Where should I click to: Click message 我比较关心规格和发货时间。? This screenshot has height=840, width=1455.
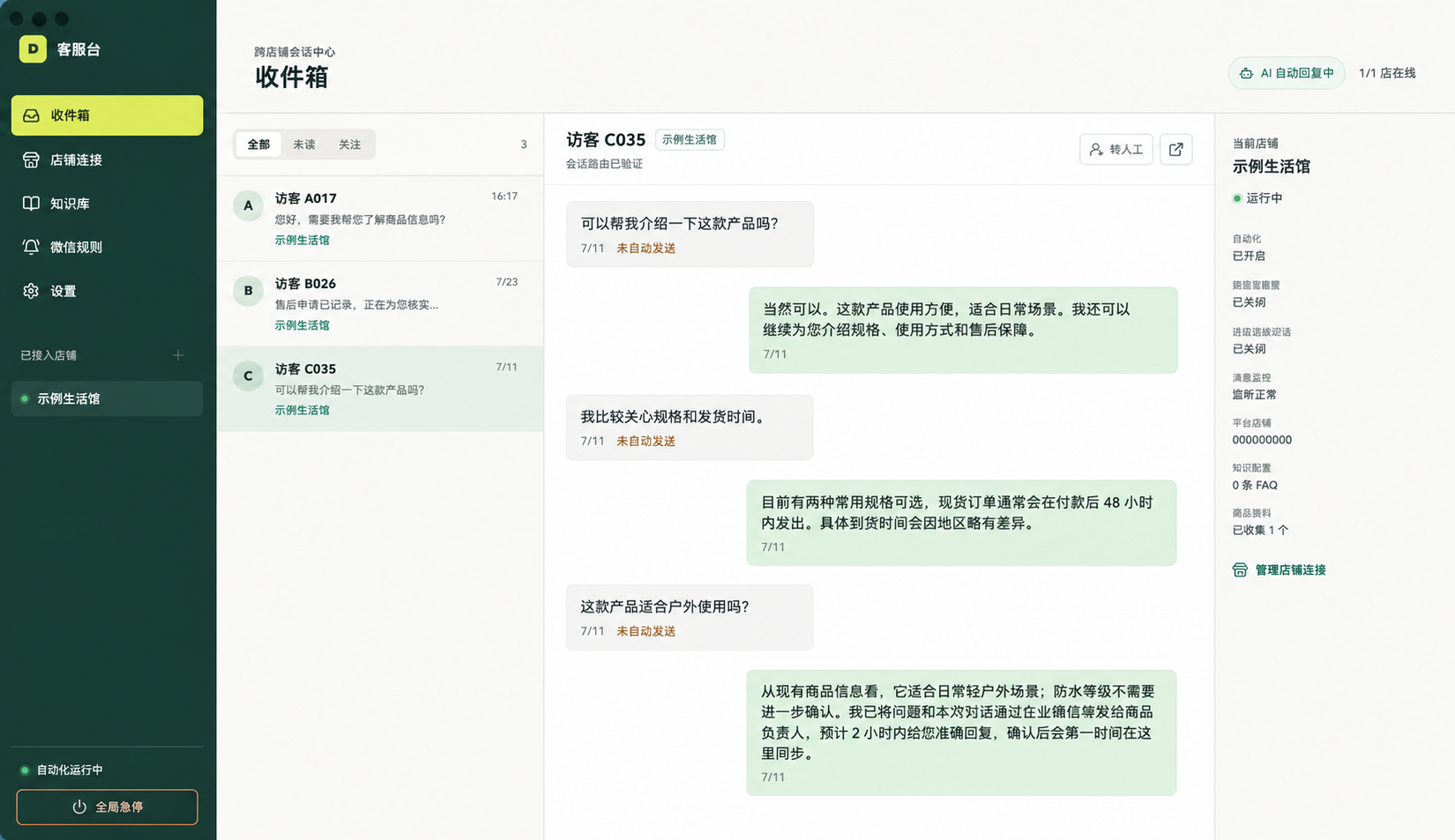tap(690, 427)
